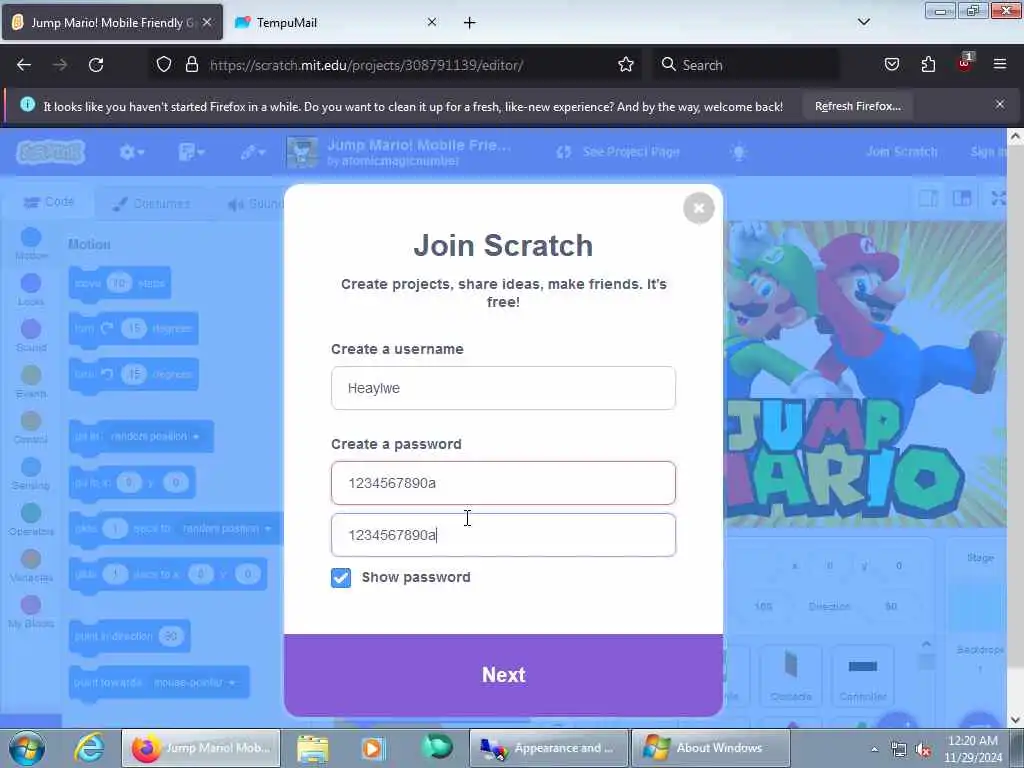Screen dimensions: 1024x768
Task: Select the Looks block category
Action: click(x=31, y=290)
